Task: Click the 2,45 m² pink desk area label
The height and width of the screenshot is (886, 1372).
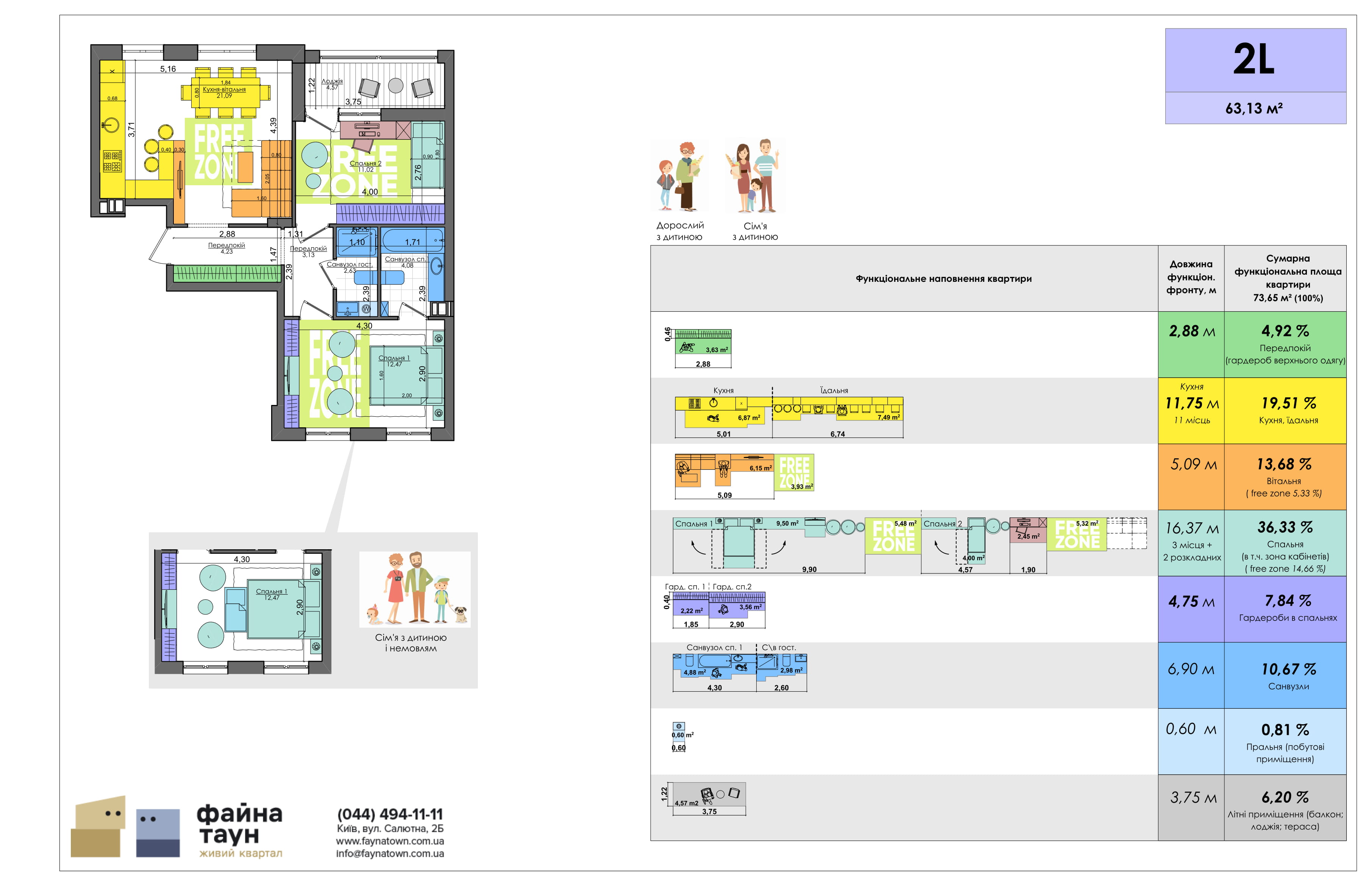Action: 1028,536
